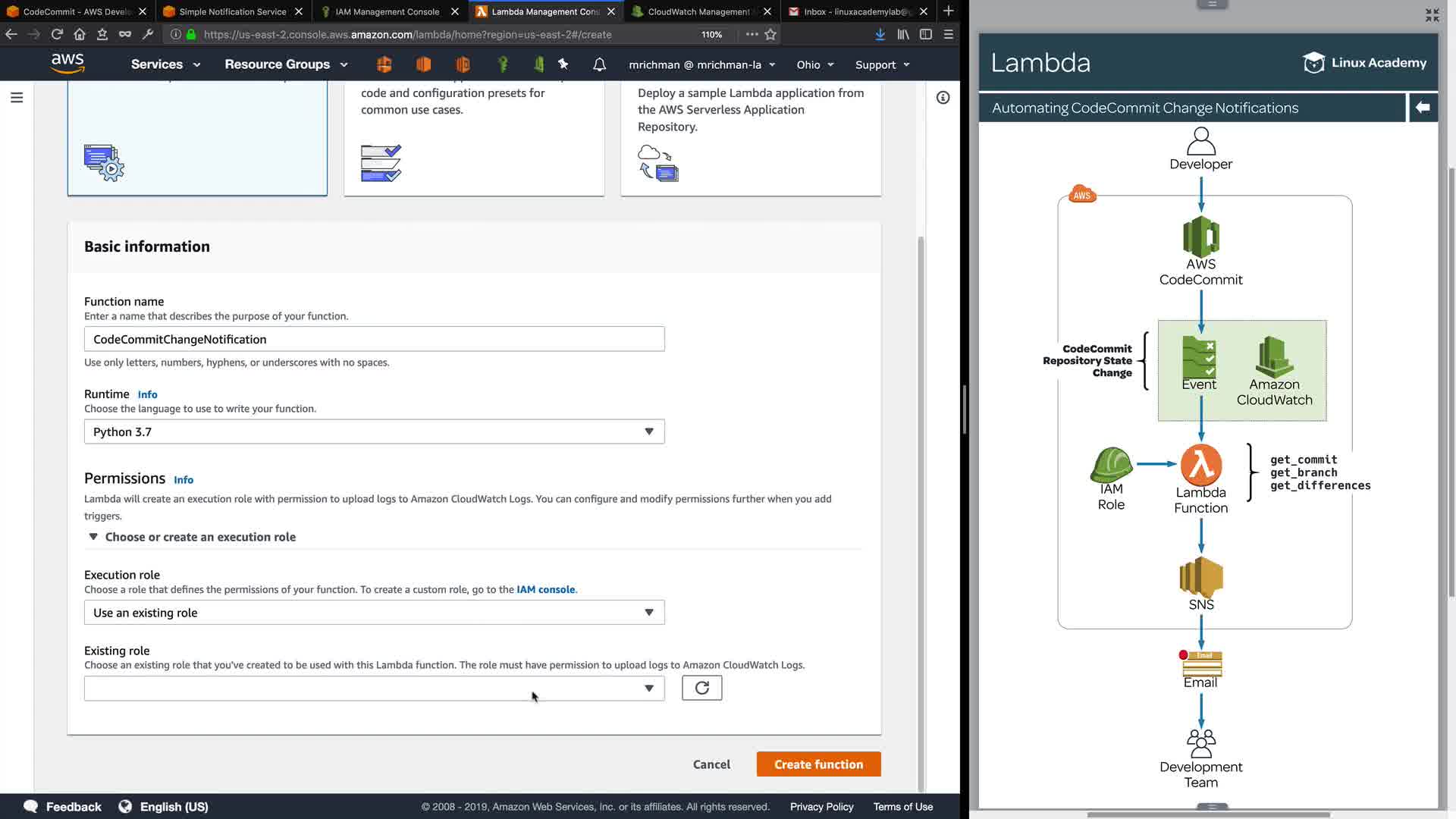
Task: Click the AWS logo home icon
Action: click(67, 64)
